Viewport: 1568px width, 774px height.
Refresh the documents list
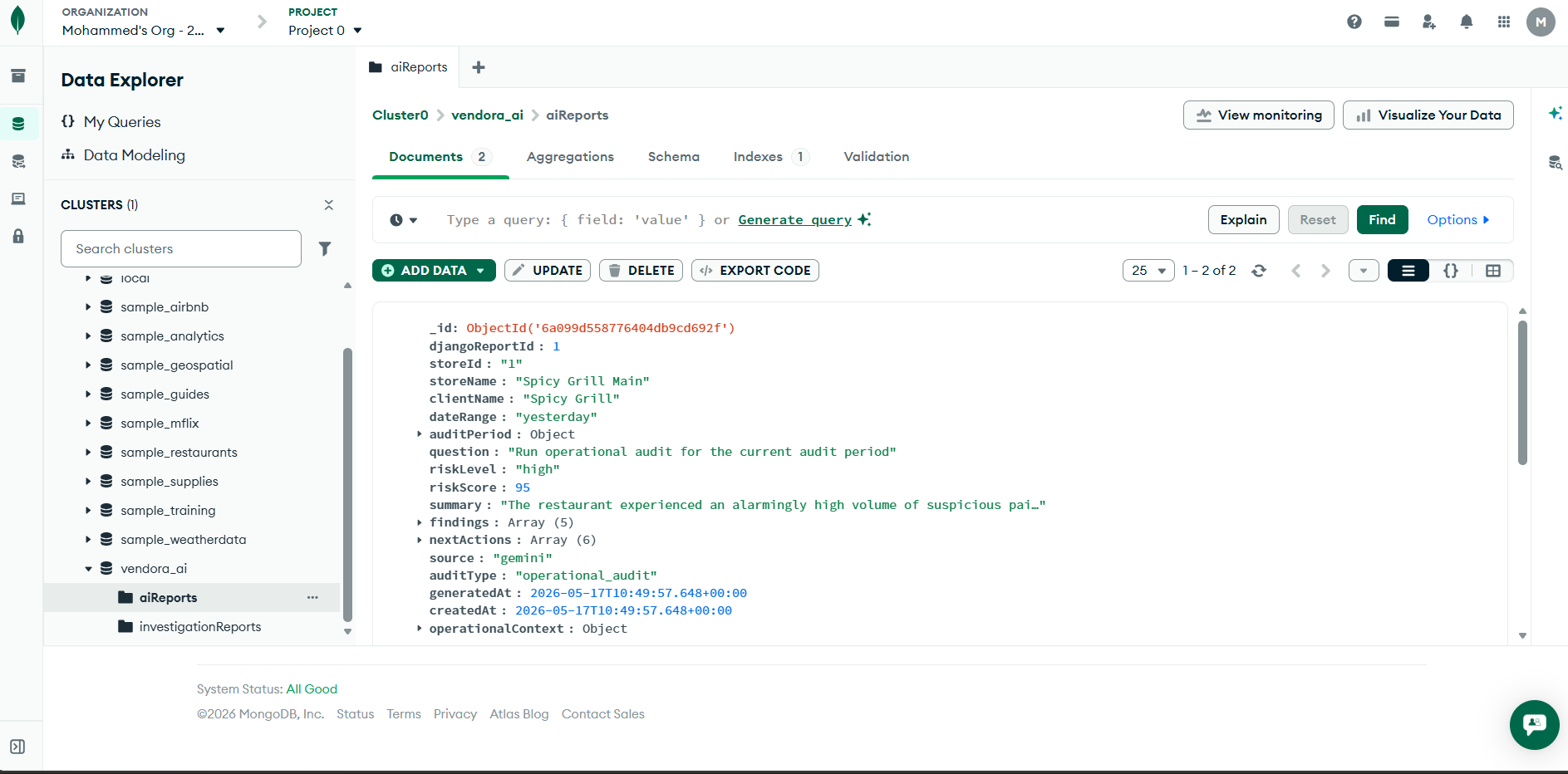coord(1259,271)
